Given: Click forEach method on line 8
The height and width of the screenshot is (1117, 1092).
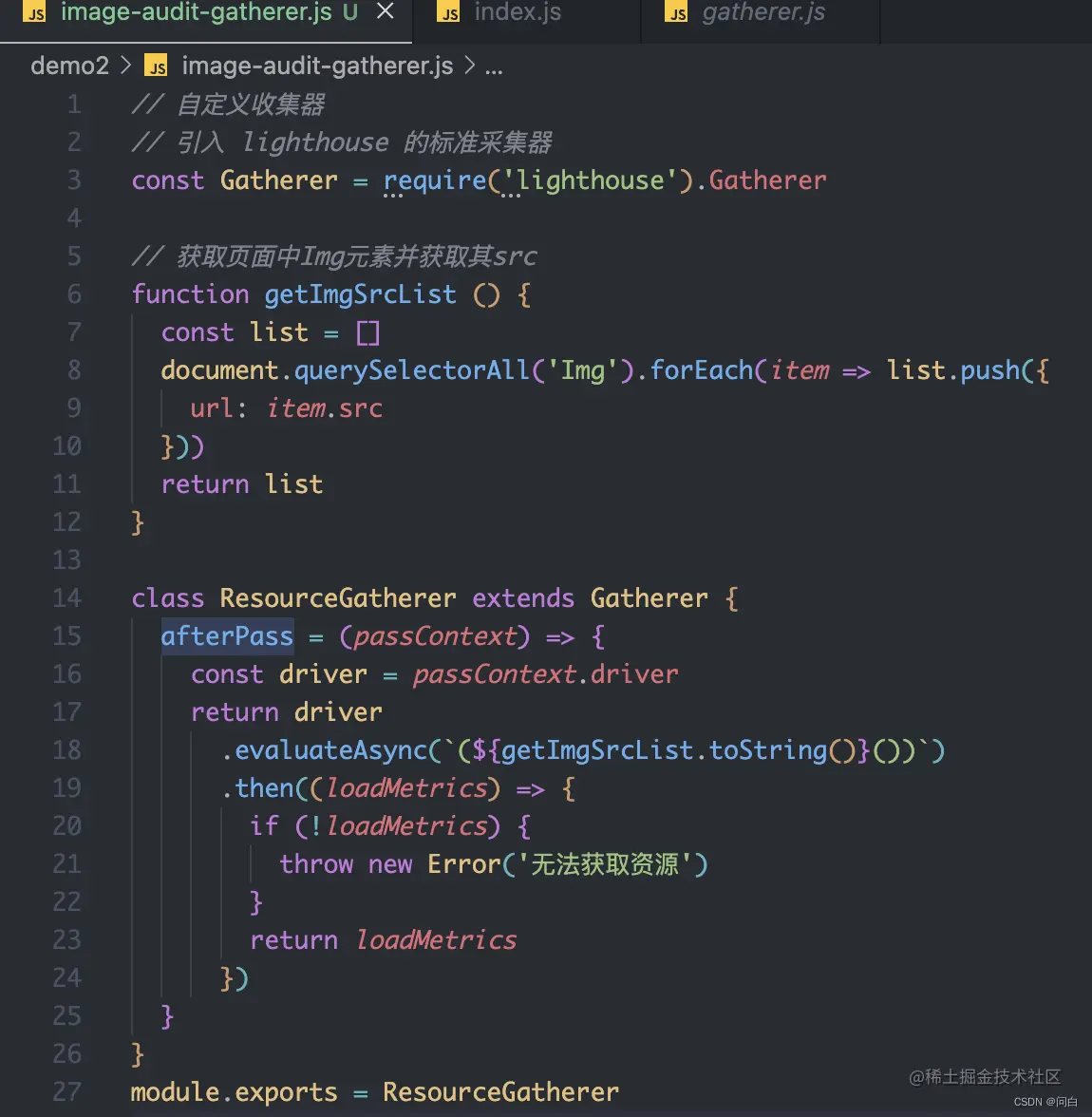Looking at the screenshot, I should tap(702, 370).
